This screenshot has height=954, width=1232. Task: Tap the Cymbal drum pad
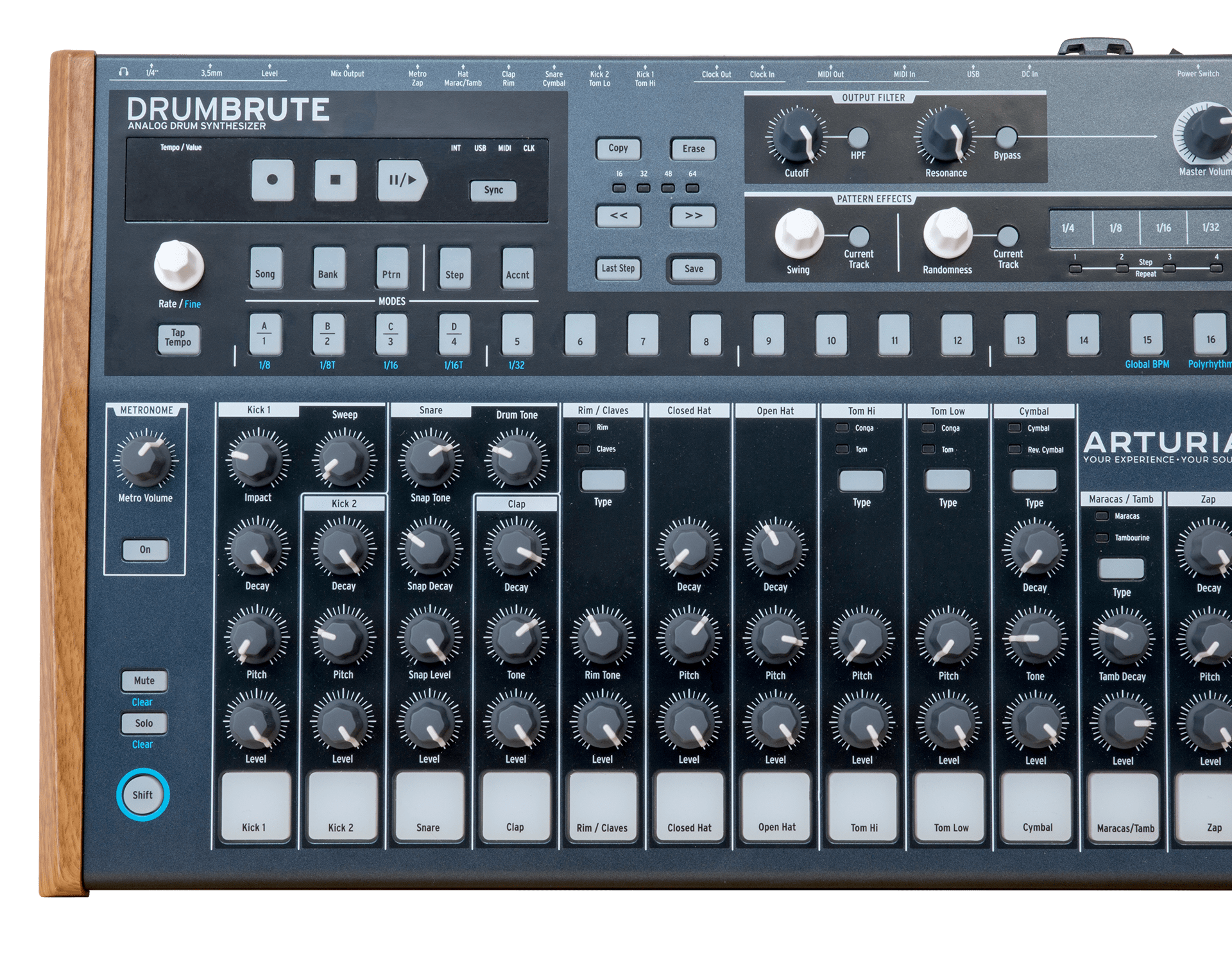pos(1036,808)
